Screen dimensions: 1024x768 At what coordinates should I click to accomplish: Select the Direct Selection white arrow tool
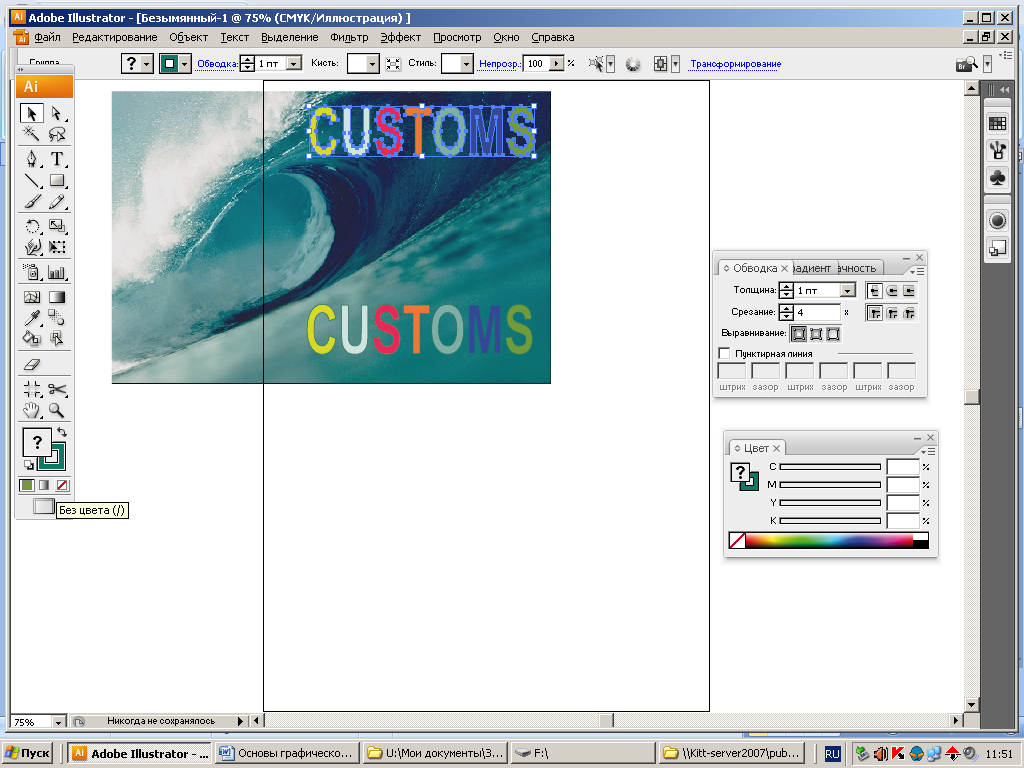(57, 113)
